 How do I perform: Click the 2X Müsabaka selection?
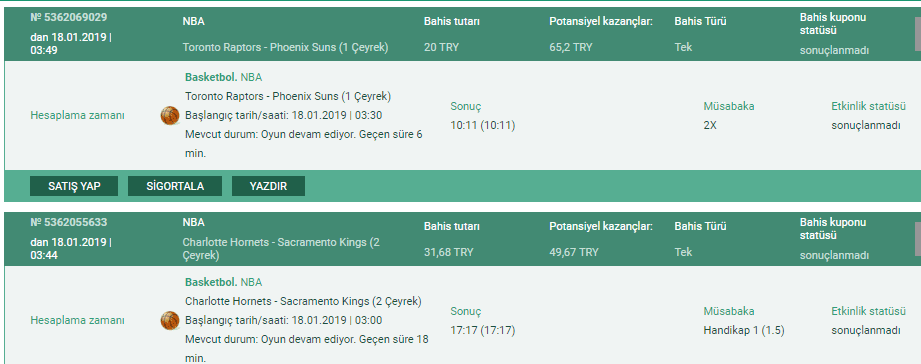click(710, 126)
